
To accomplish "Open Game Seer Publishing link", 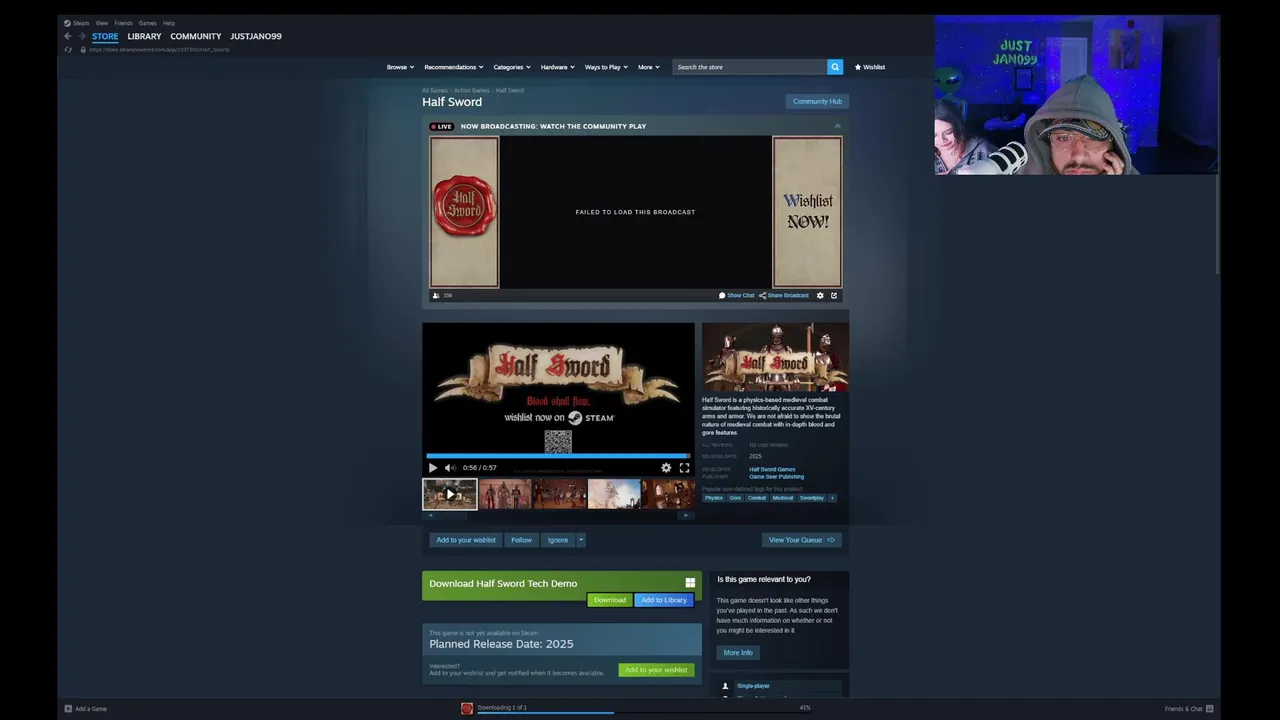I will click(x=776, y=476).
